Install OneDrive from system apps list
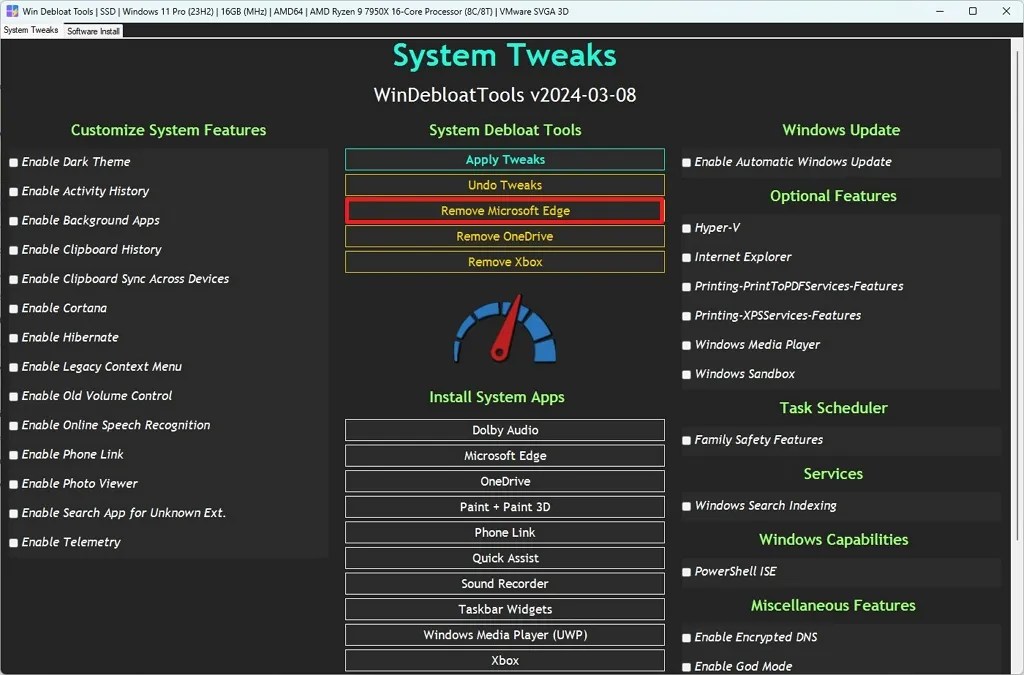This screenshot has width=1024, height=675. 505,481
